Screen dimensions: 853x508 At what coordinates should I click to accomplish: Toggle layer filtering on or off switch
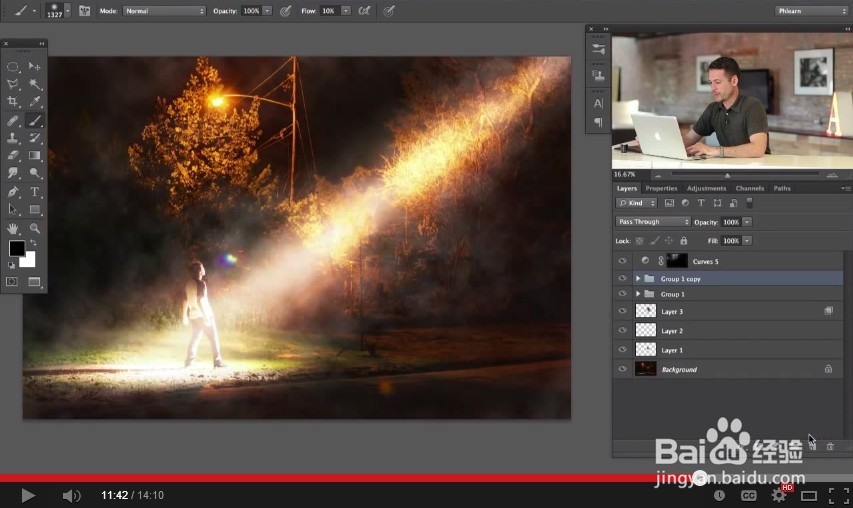[749, 203]
